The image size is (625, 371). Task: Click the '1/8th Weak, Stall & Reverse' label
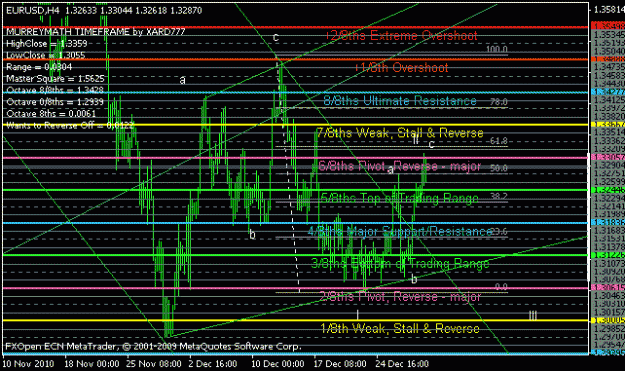pyautogui.click(x=400, y=328)
